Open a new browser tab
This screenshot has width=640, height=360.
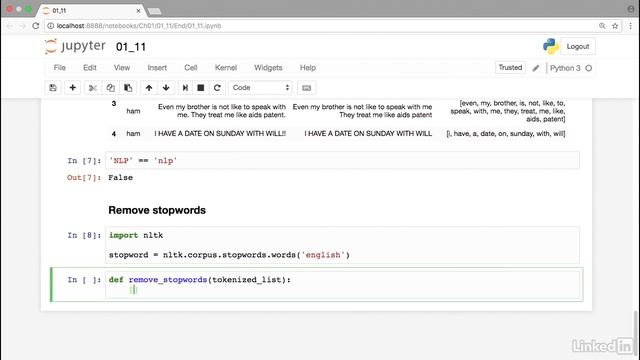click(x=154, y=11)
